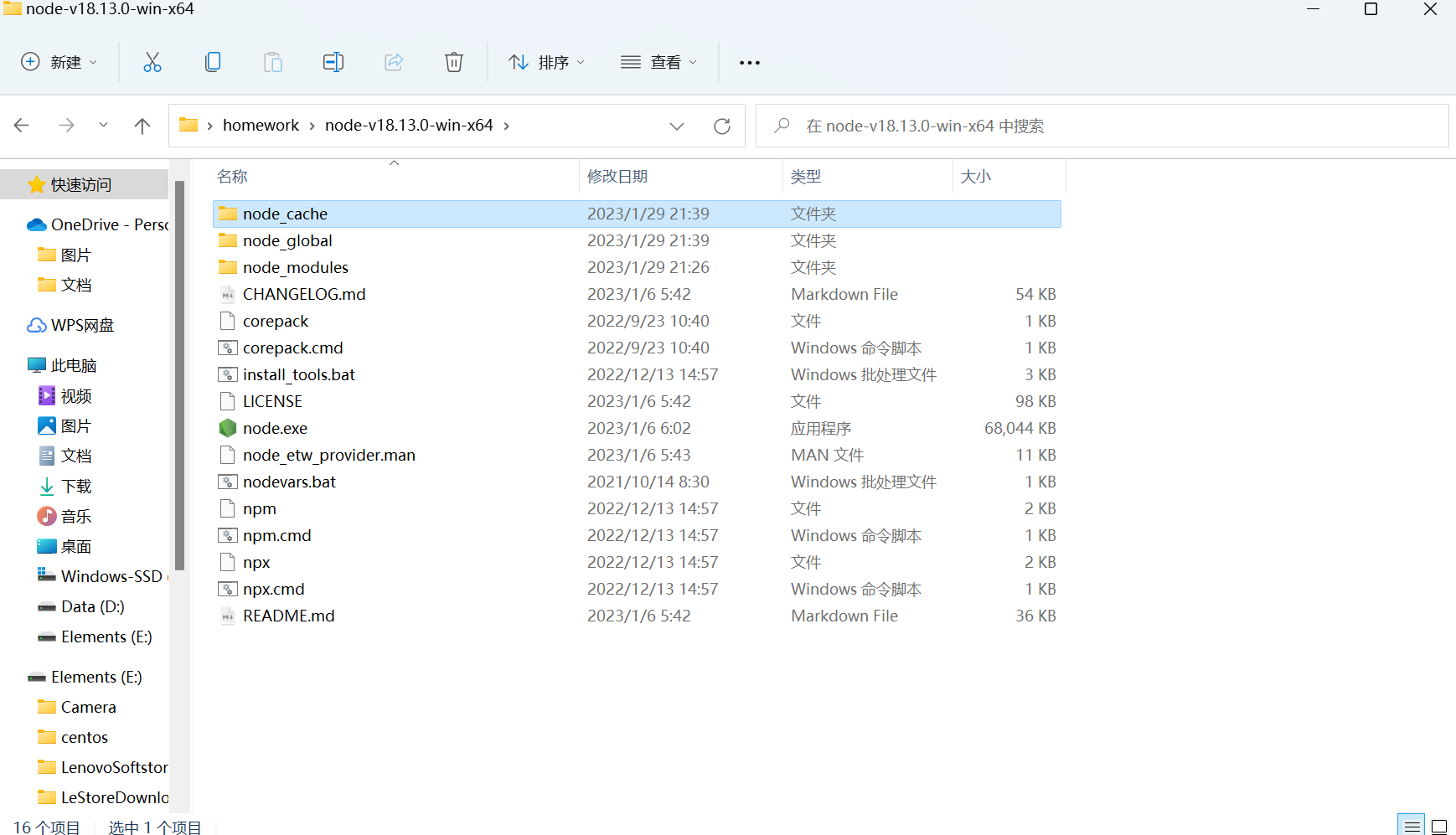Switch to large thumbnails view toggle

pyautogui.click(x=1439, y=826)
